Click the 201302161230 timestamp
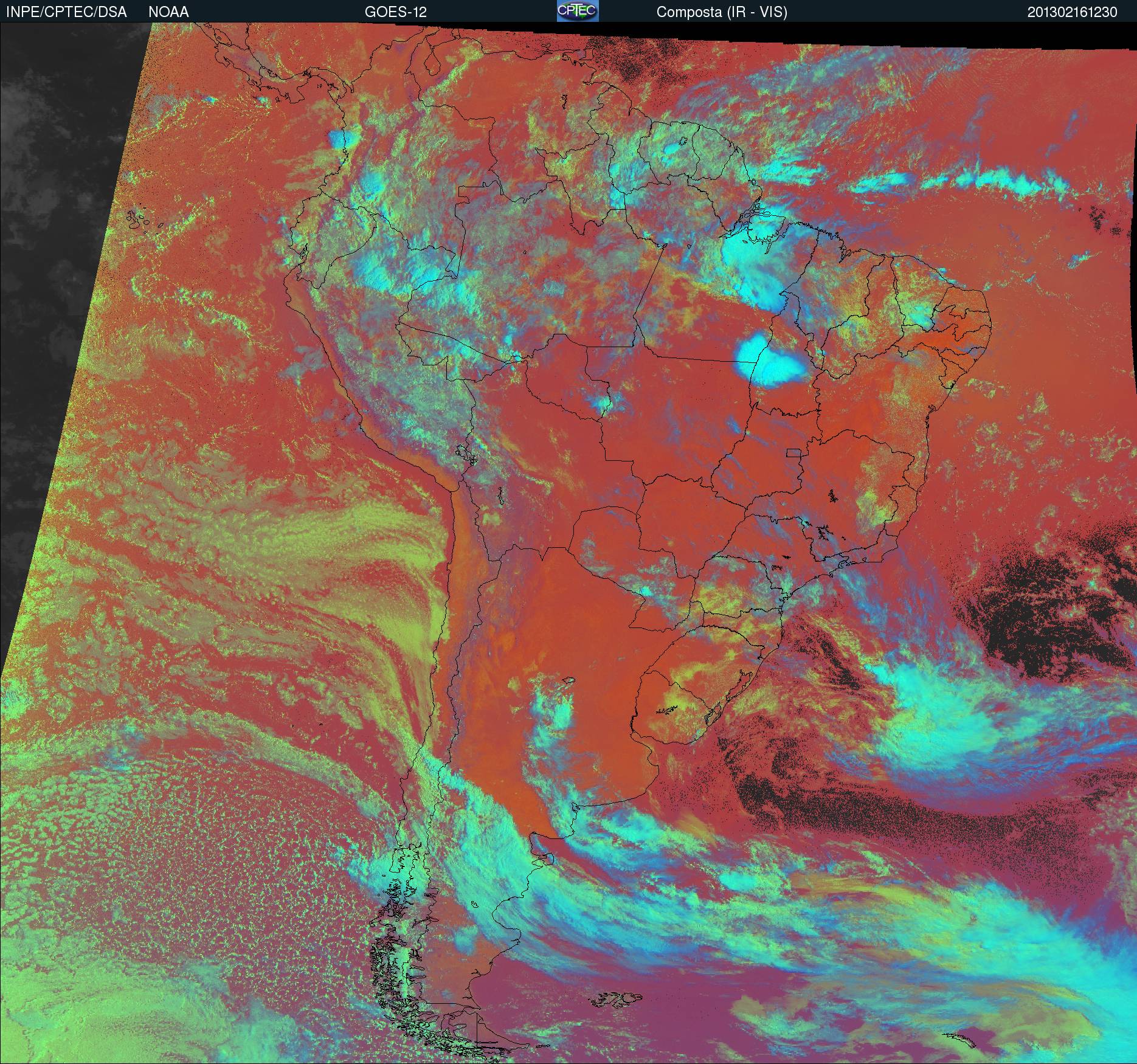Viewport: 1137px width, 1064px height. click(x=1072, y=12)
